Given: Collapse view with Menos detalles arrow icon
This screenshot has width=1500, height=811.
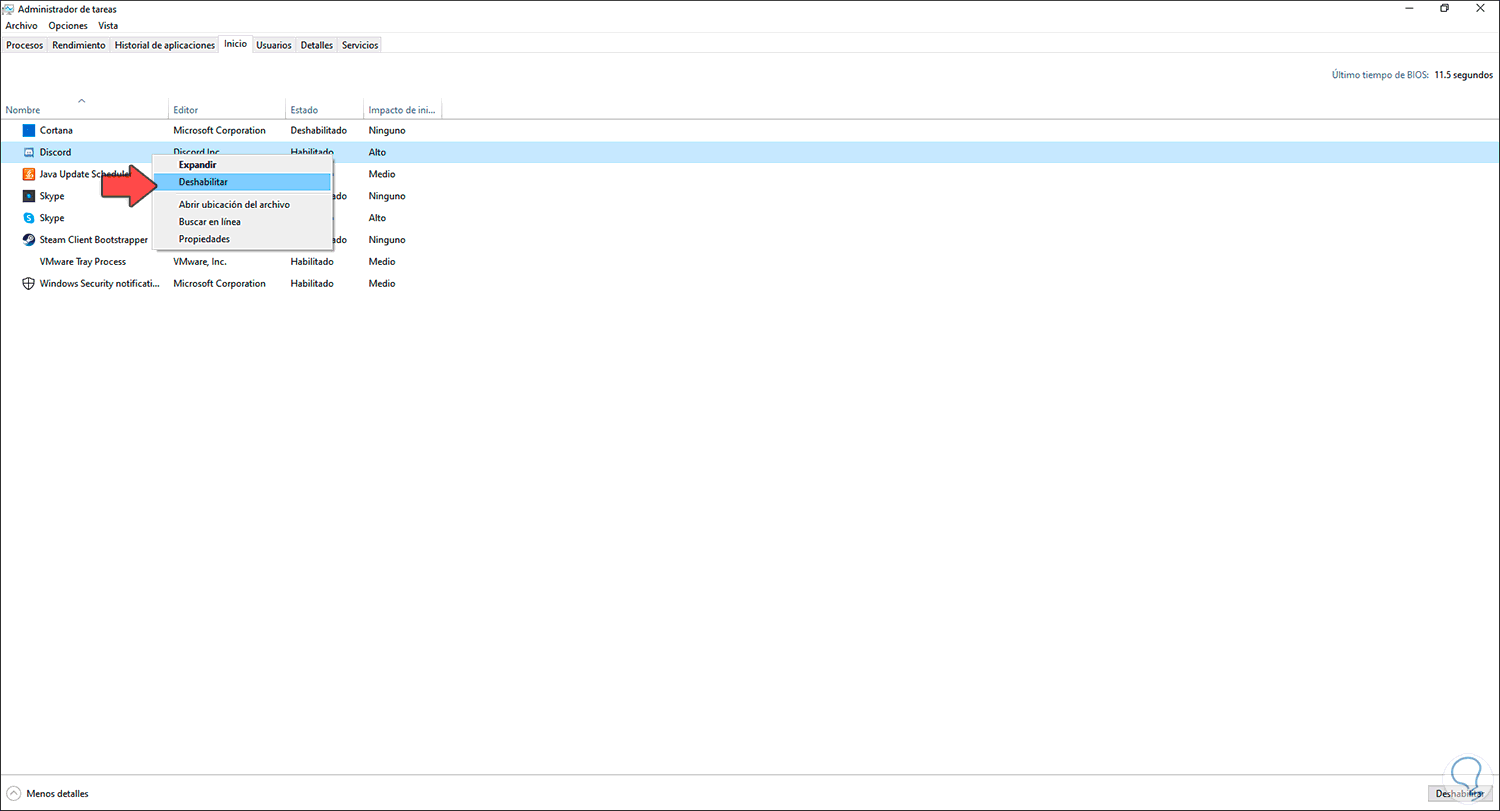Looking at the screenshot, I should pyautogui.click(x=13, y=794).
